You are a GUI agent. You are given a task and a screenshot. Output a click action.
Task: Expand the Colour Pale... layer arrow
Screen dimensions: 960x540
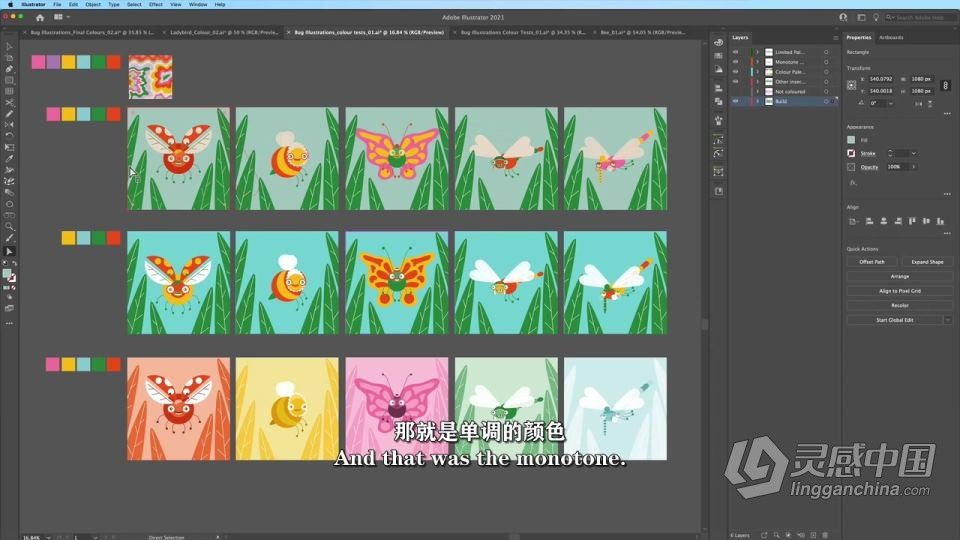coord(757,72)
